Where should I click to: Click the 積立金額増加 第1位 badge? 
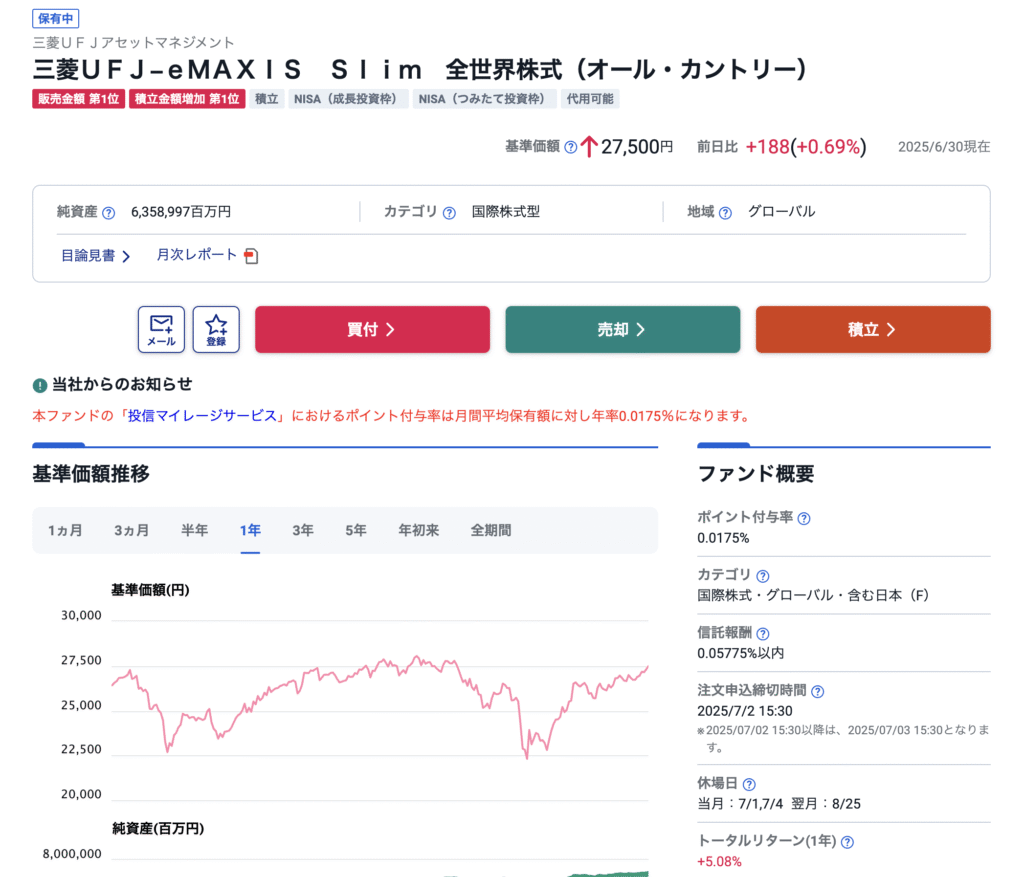[187, 99]
